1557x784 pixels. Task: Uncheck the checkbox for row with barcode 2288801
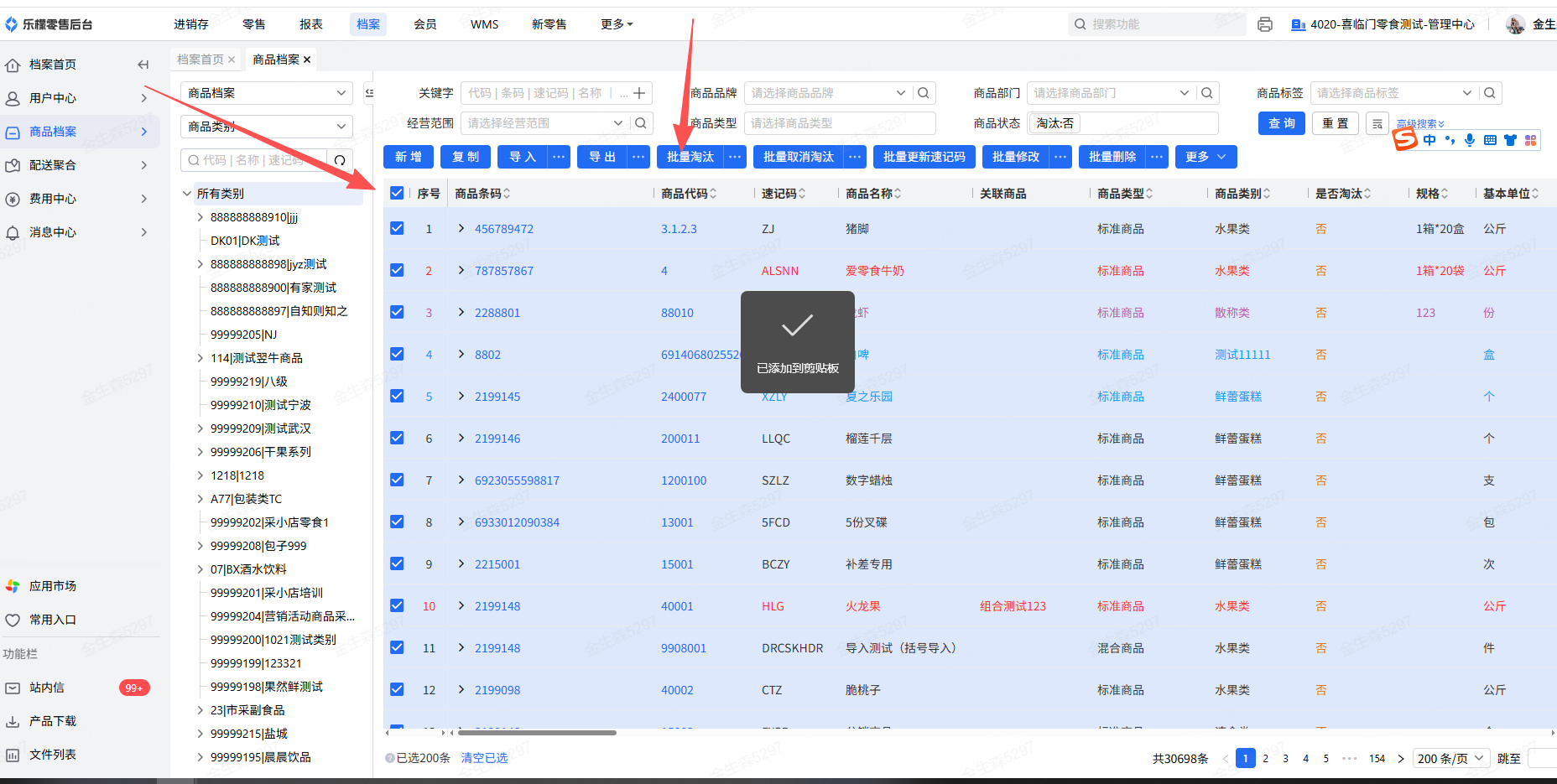[x=398, y=312]
